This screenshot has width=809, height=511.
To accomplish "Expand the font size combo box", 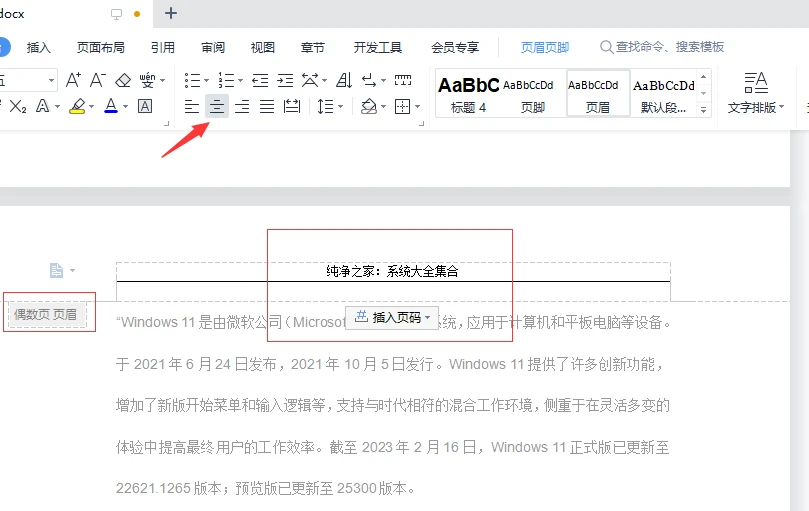I will click(51, 81).
